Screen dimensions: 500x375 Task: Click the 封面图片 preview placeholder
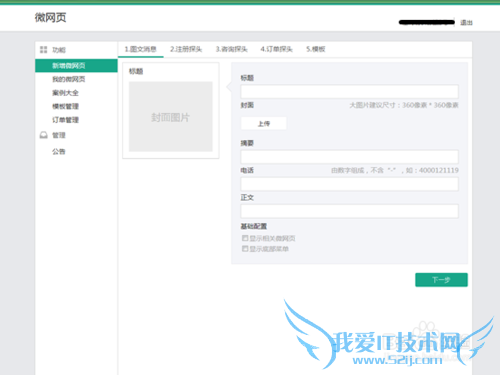coord(171,117)
